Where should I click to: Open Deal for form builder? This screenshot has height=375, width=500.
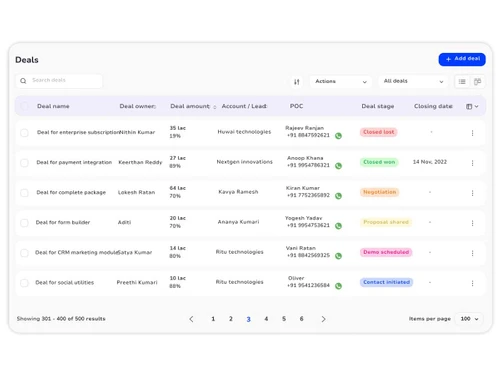tap(63, 222)
